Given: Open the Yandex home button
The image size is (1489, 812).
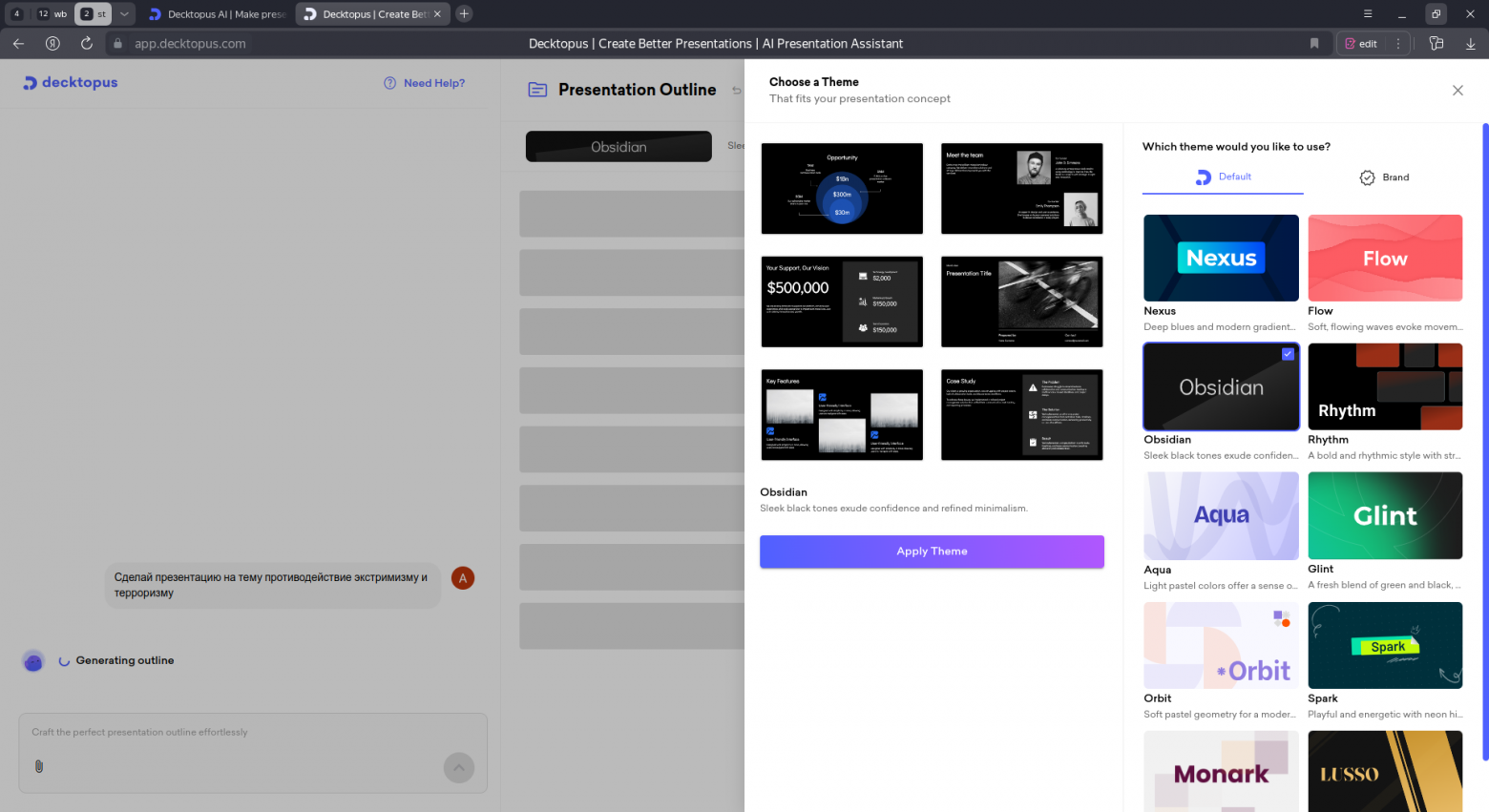Looking at the screenshot, I should click(x=52, y=43).
